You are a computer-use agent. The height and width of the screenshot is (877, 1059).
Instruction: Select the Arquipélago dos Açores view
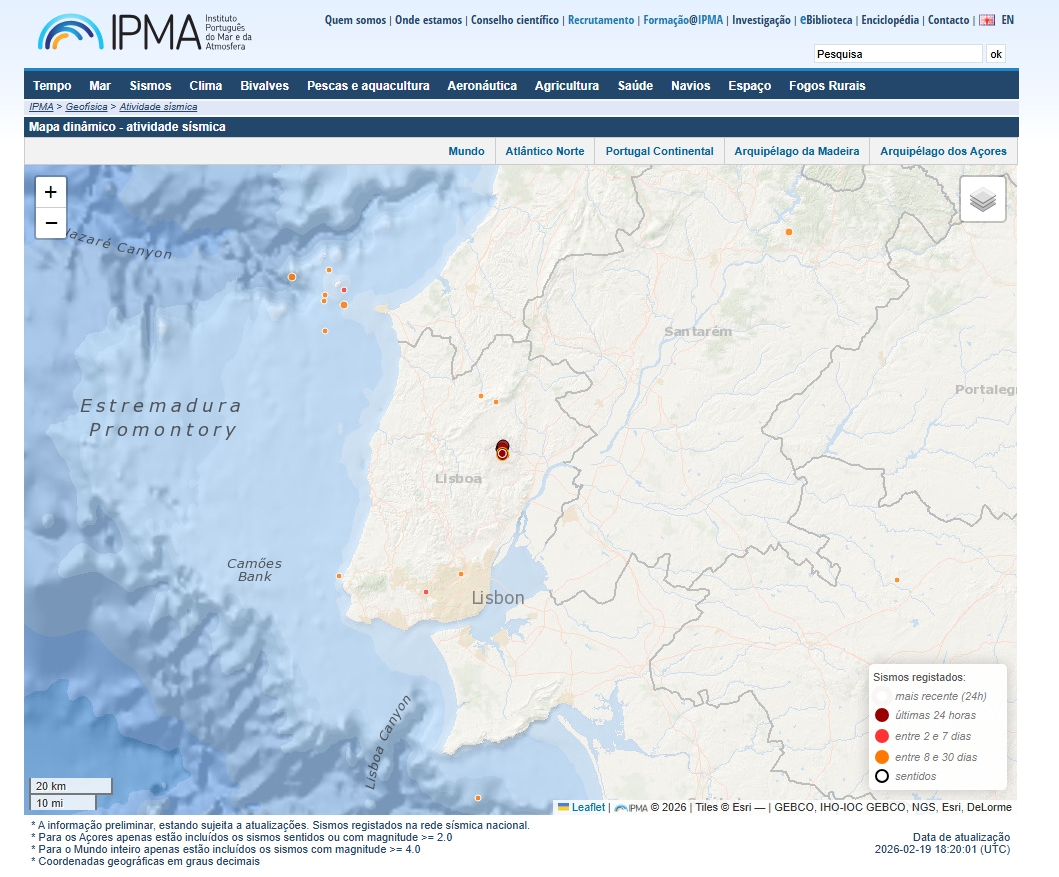943,152
